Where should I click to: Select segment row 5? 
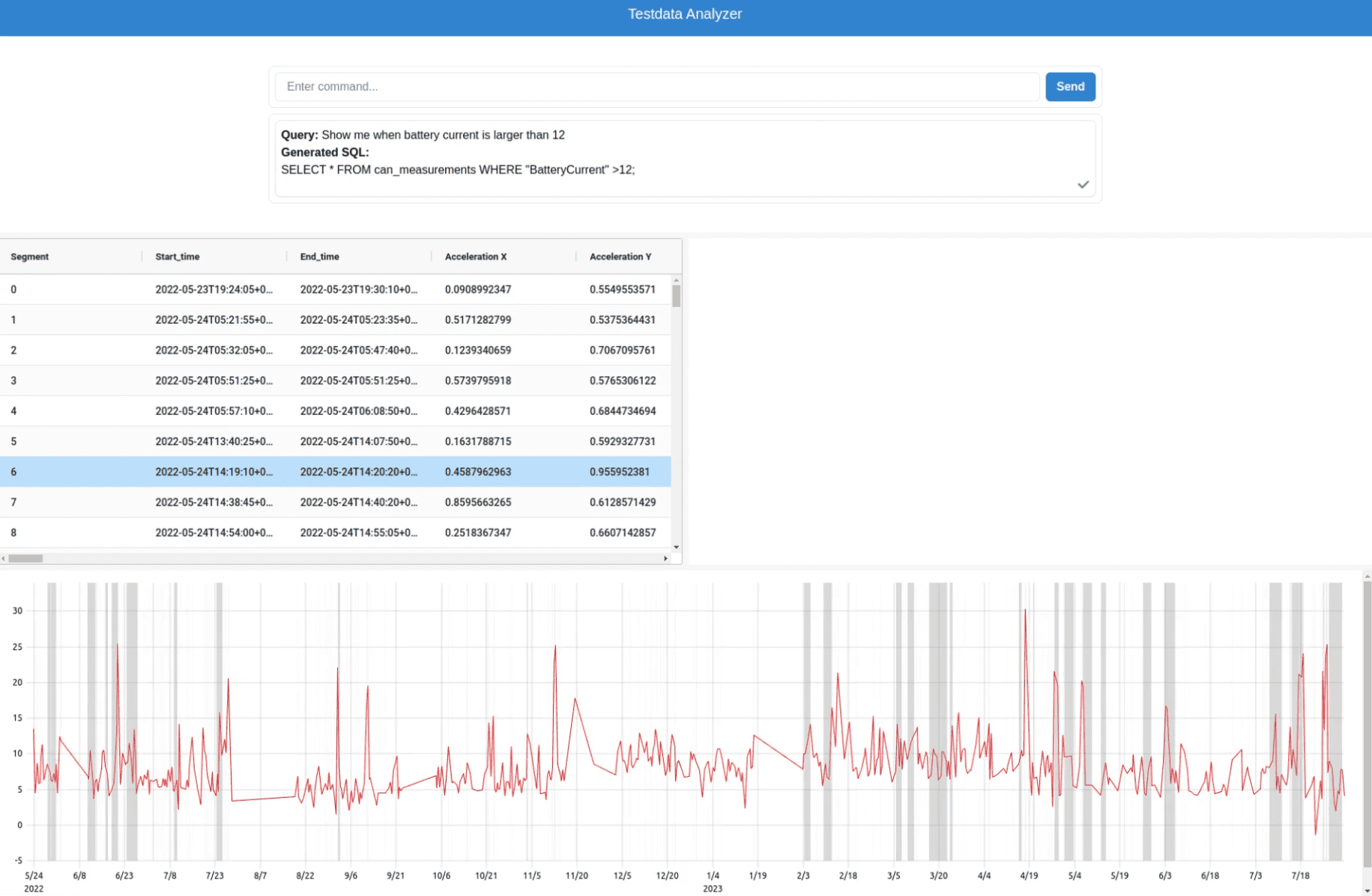(x=336, y=441)
